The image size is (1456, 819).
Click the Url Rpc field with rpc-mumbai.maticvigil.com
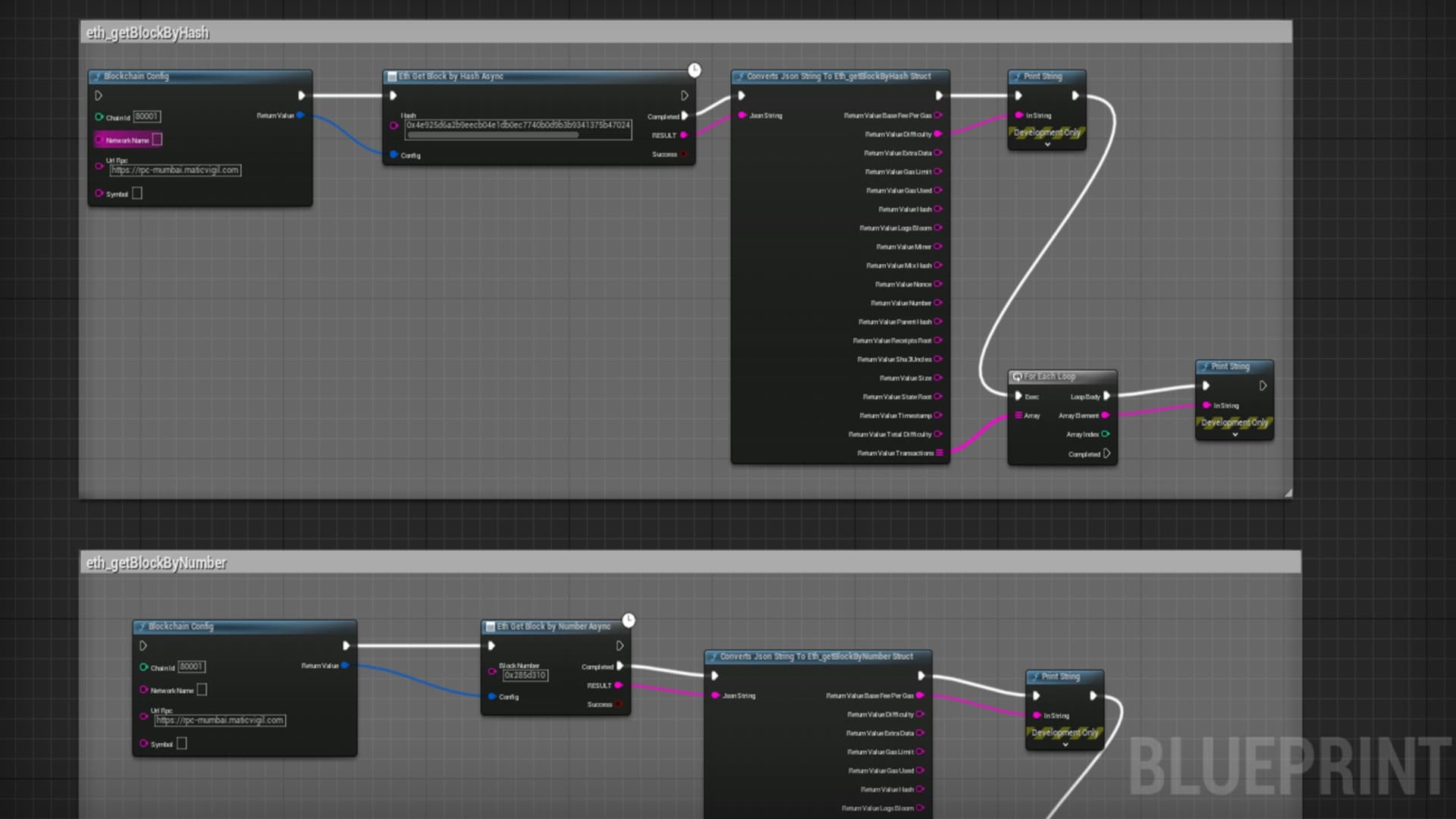(x=176, y=170)
